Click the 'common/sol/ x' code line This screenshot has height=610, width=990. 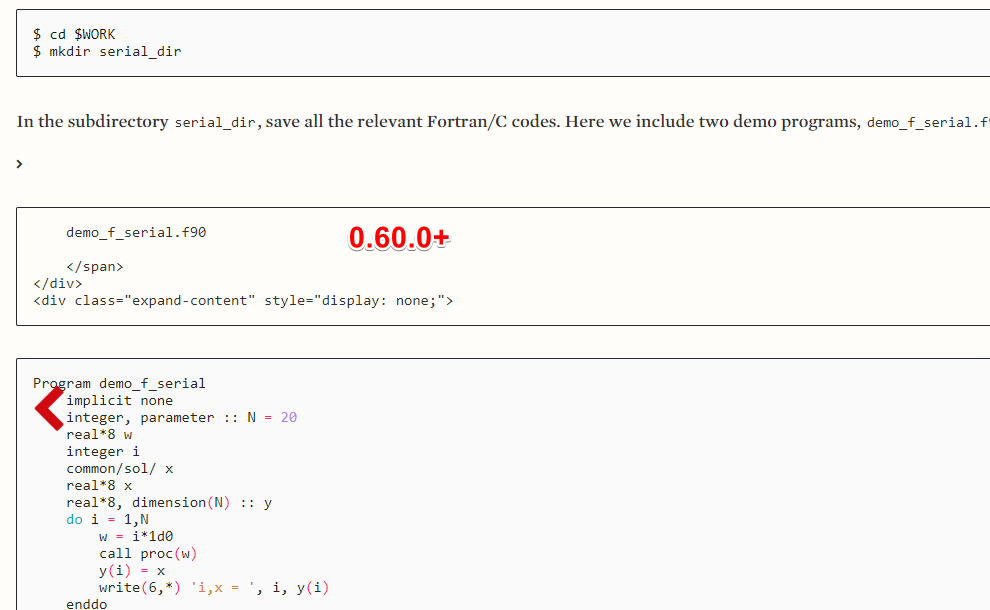click(x=119, y=469)
